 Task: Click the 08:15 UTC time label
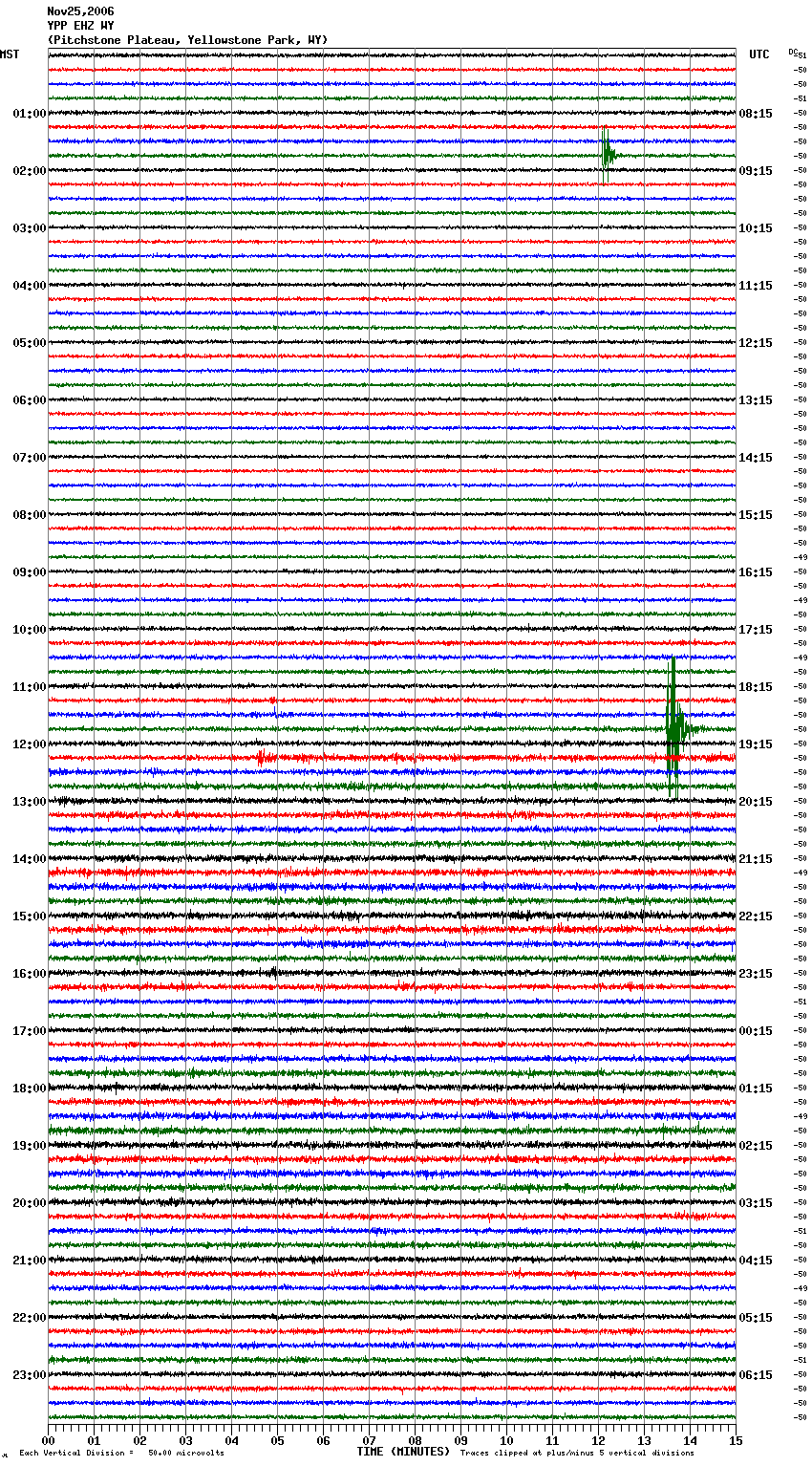pyautogui.click(x=756, y=114)
